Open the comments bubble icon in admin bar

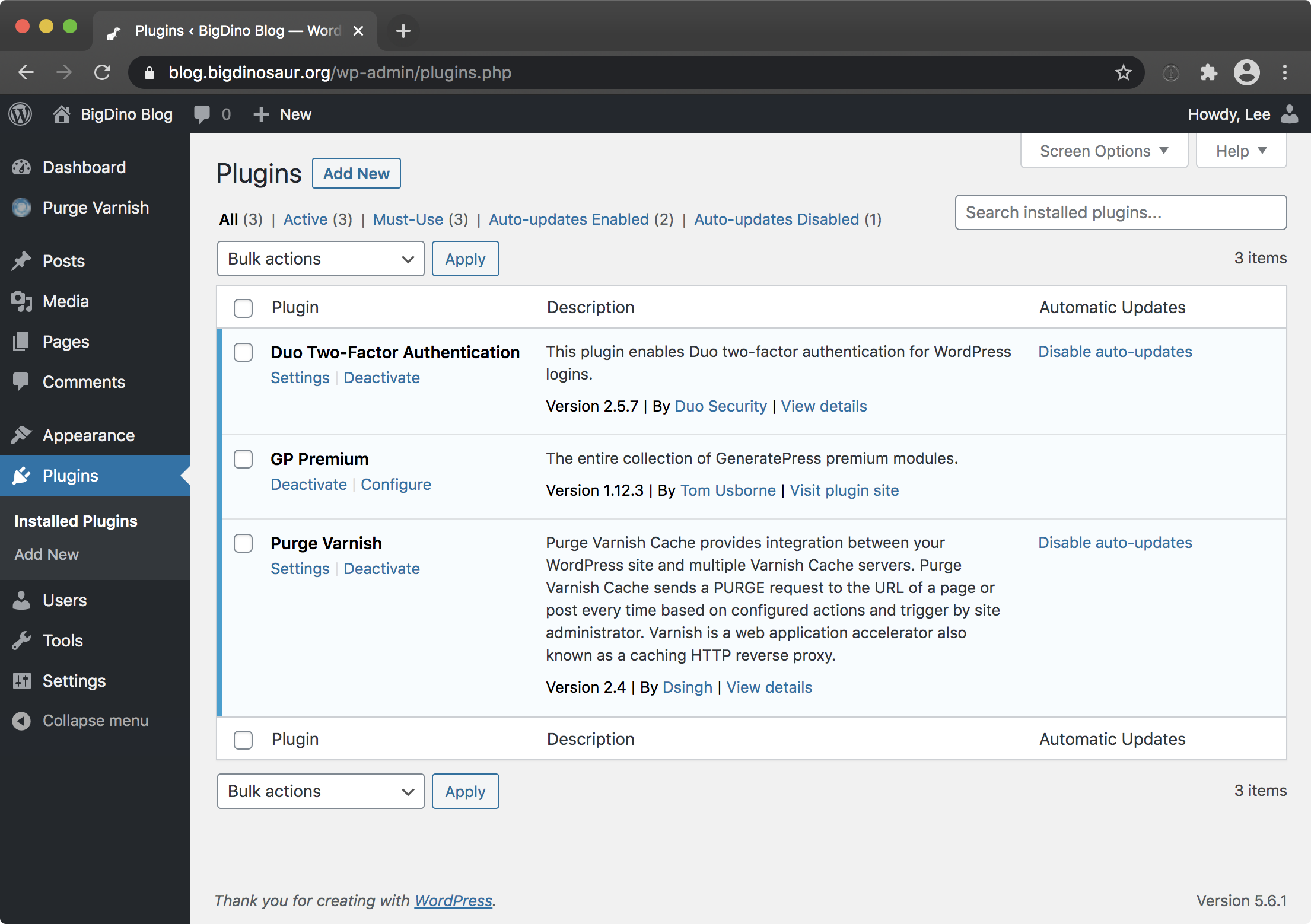coord(202,114)
